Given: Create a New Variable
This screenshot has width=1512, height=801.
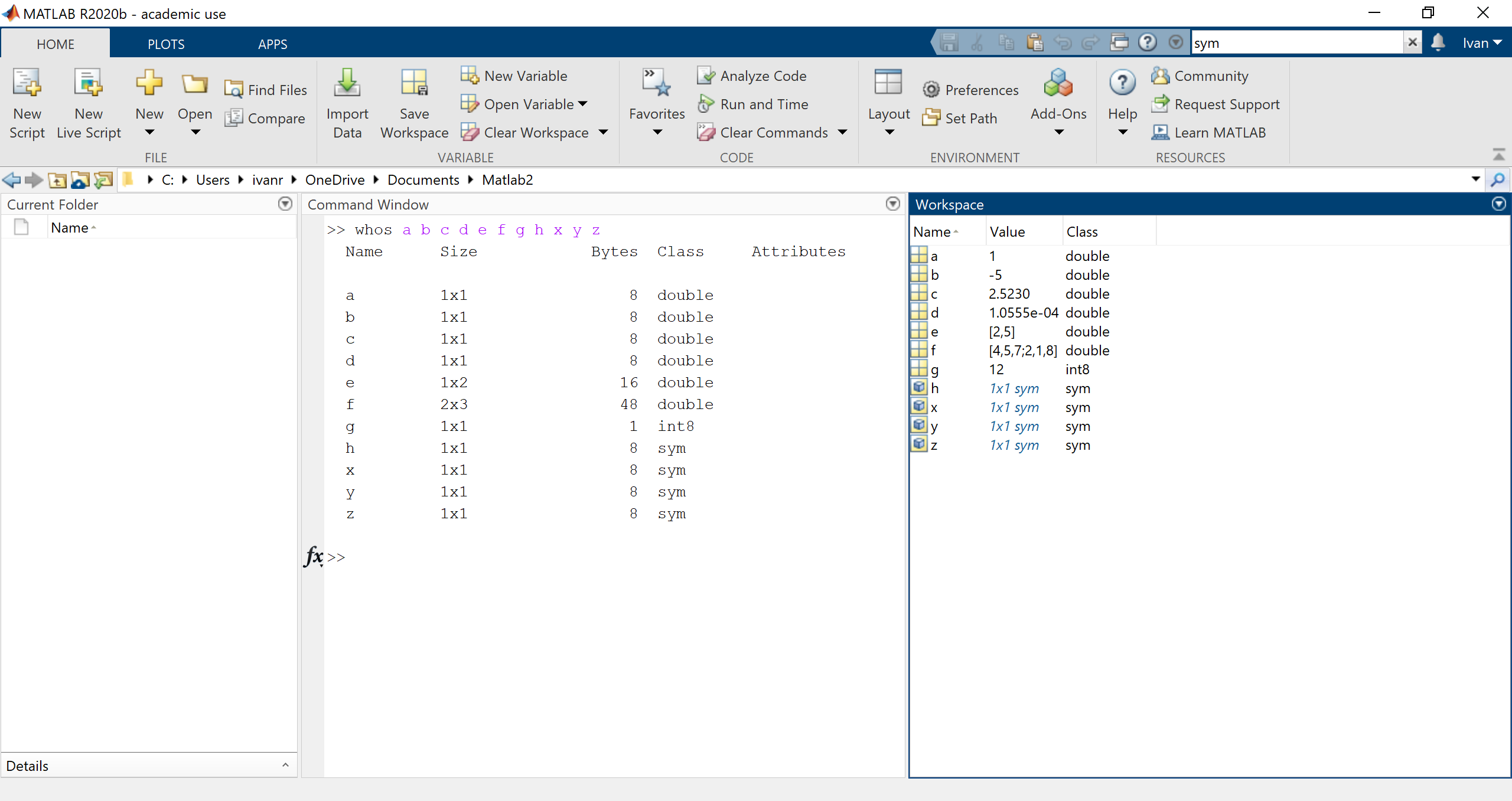Looking at the screenshot, I should 514,76.
